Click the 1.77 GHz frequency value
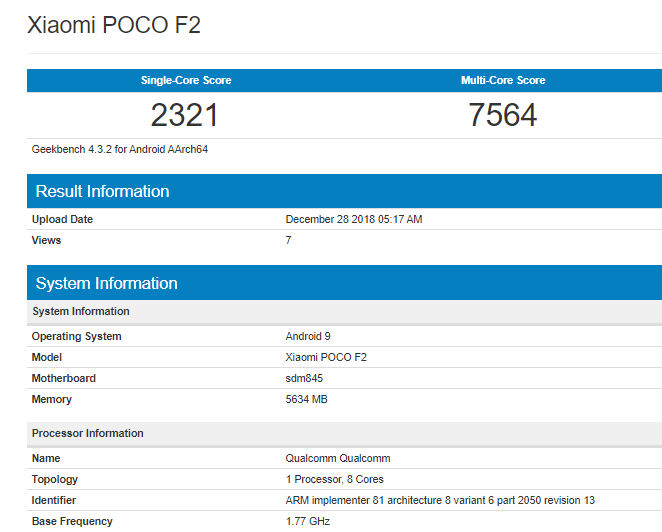 (308, 521)
